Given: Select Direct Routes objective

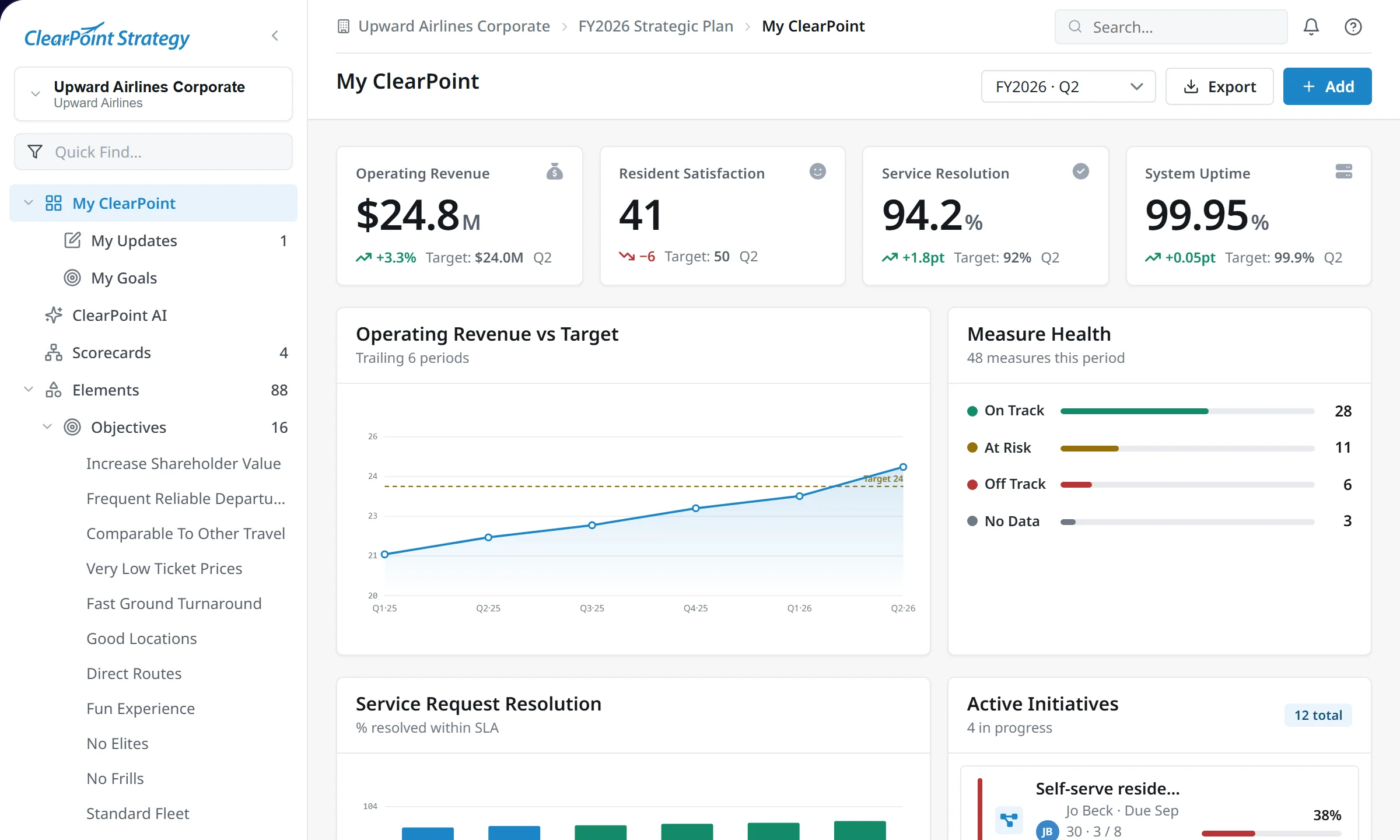Looking at the screenshot, I should click(134, 674).
